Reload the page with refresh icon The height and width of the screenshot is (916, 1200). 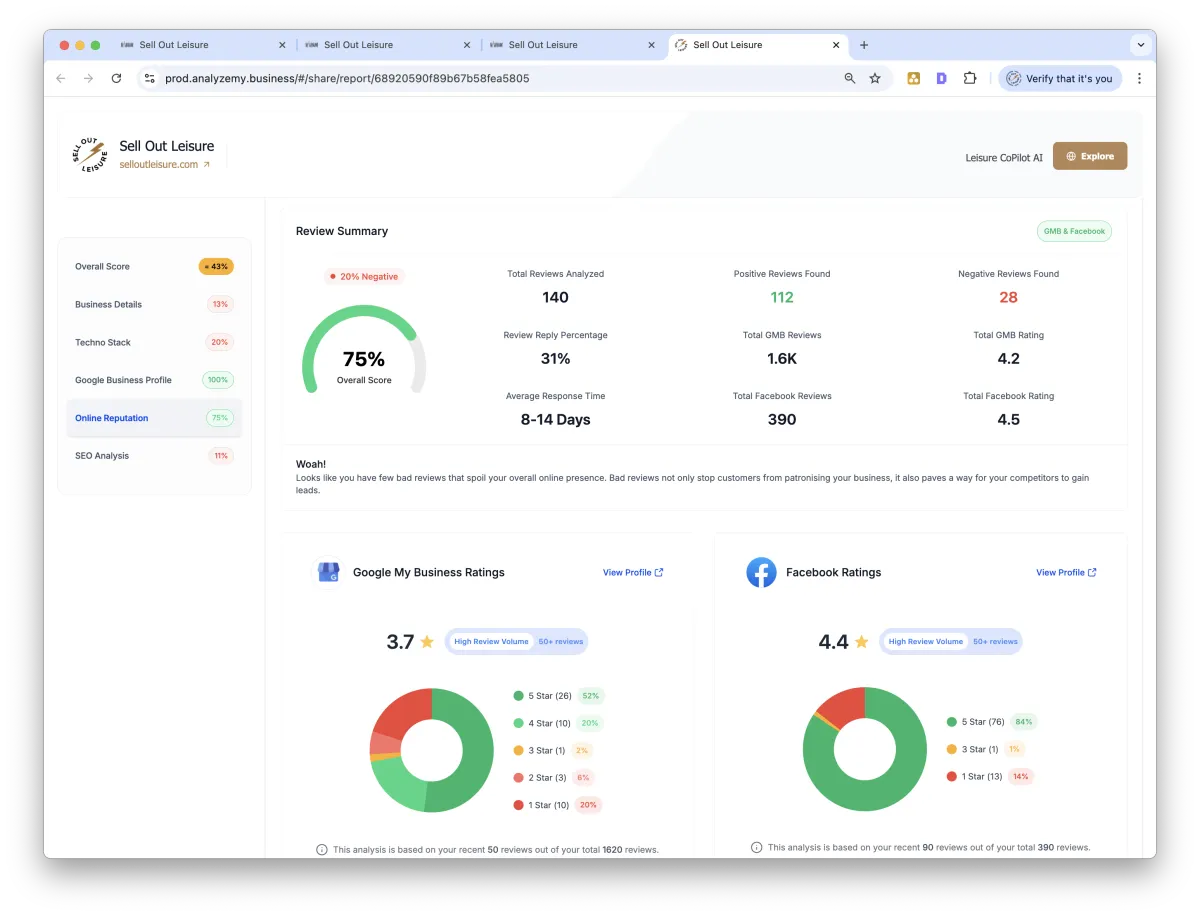click(116, 78)
